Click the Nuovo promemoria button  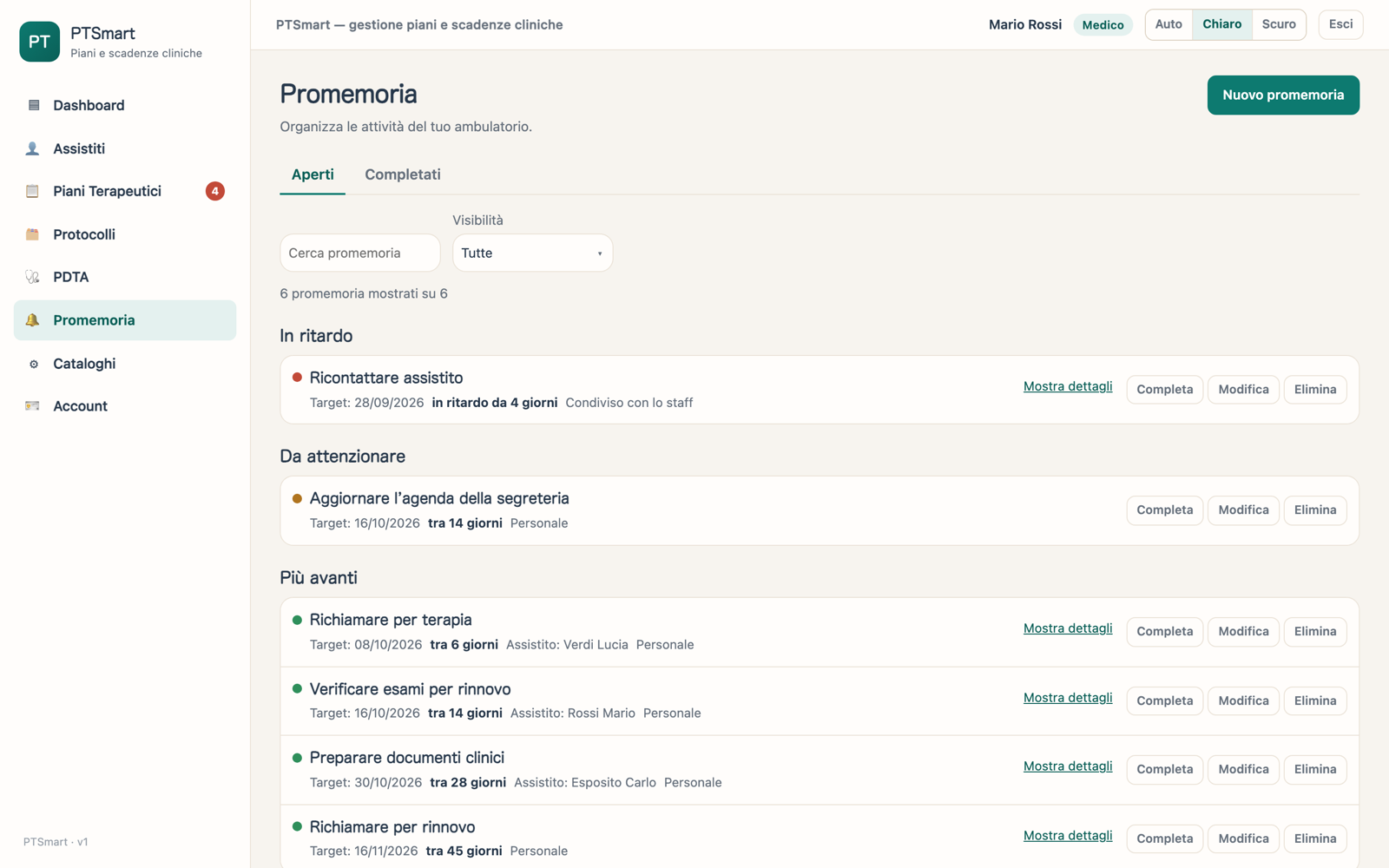click(x=1283, y=95)
